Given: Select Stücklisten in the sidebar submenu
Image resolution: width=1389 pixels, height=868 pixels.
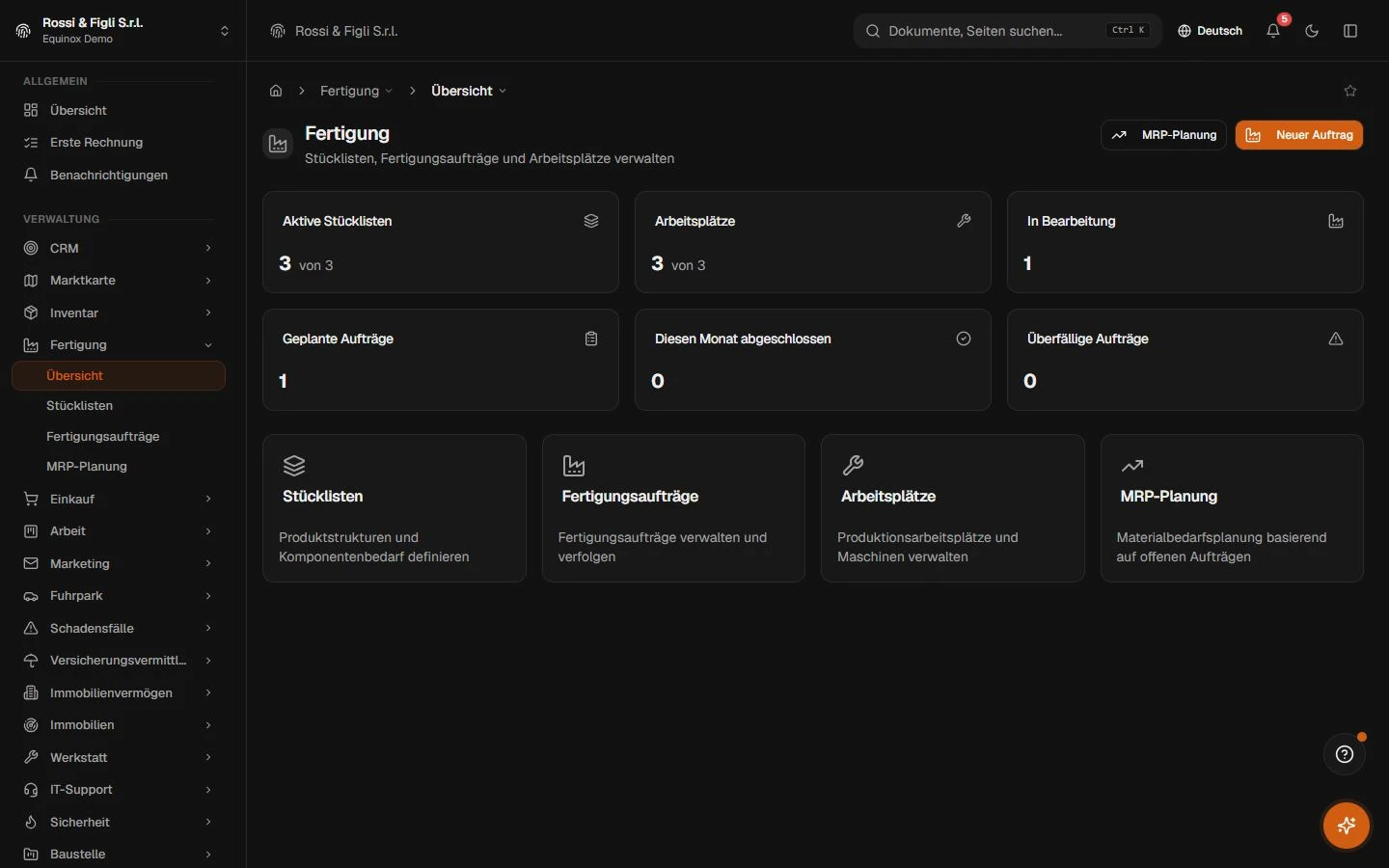Looking at the screenshot, I should (119, 405).
